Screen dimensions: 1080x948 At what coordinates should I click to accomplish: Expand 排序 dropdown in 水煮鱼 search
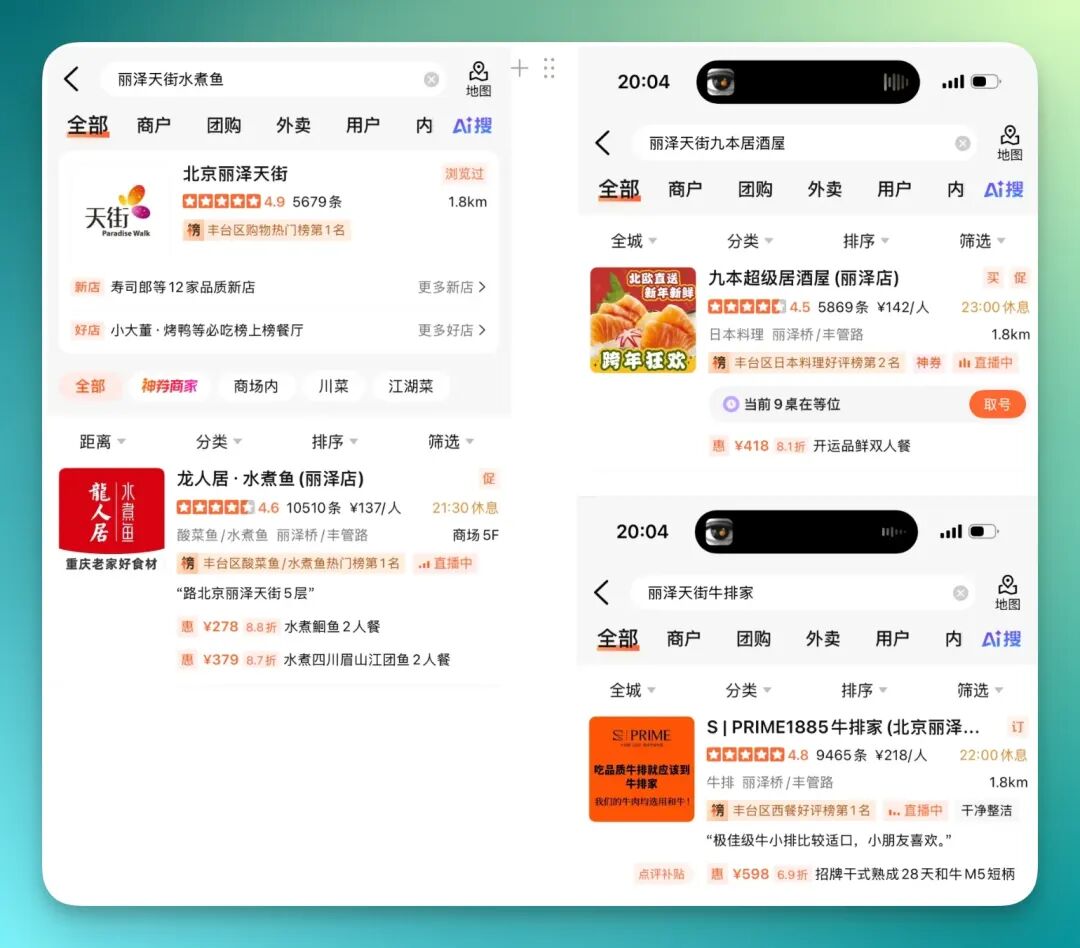point(335,442)
